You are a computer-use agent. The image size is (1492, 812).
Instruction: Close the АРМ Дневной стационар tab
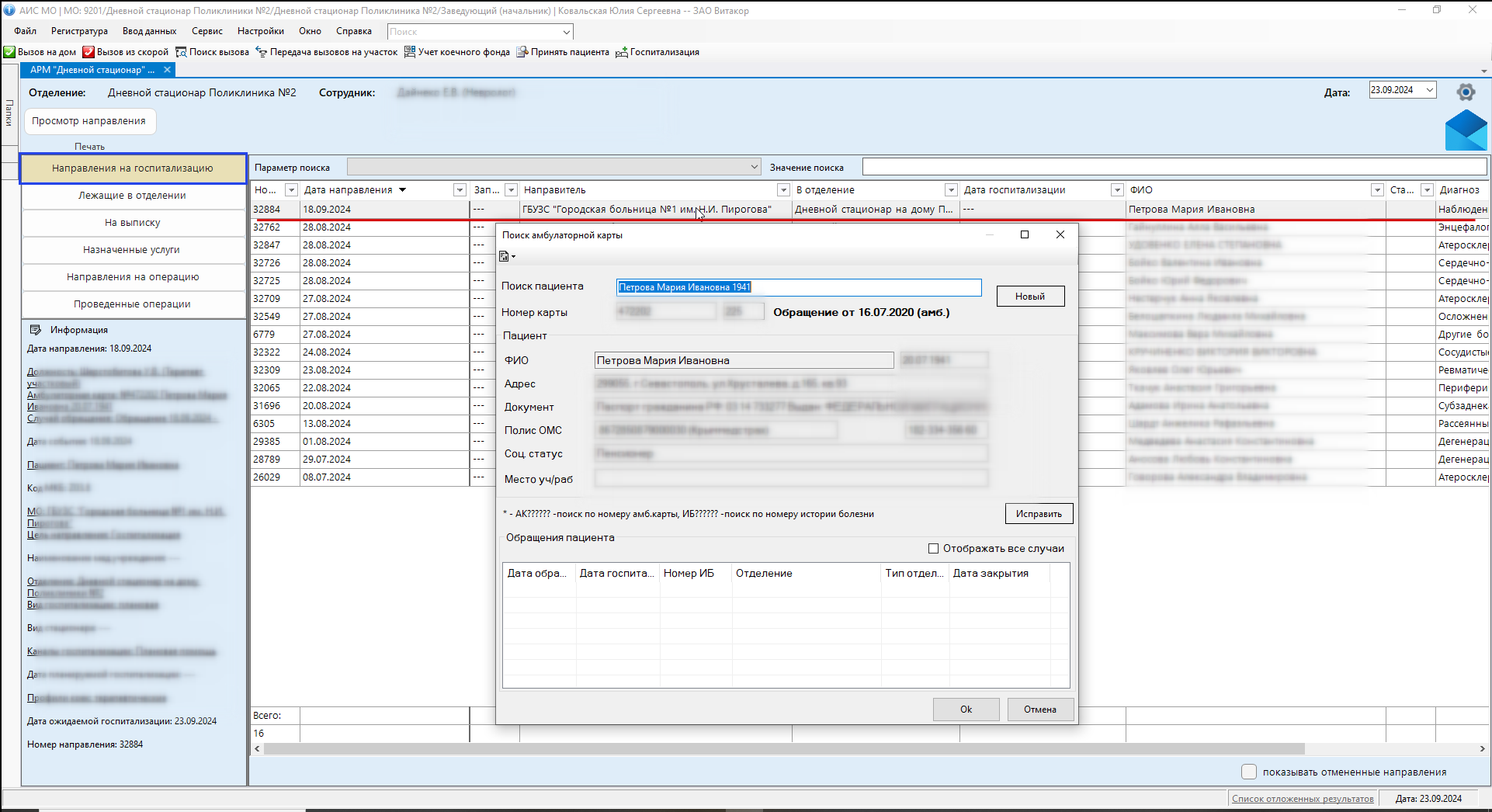(167, 70)
